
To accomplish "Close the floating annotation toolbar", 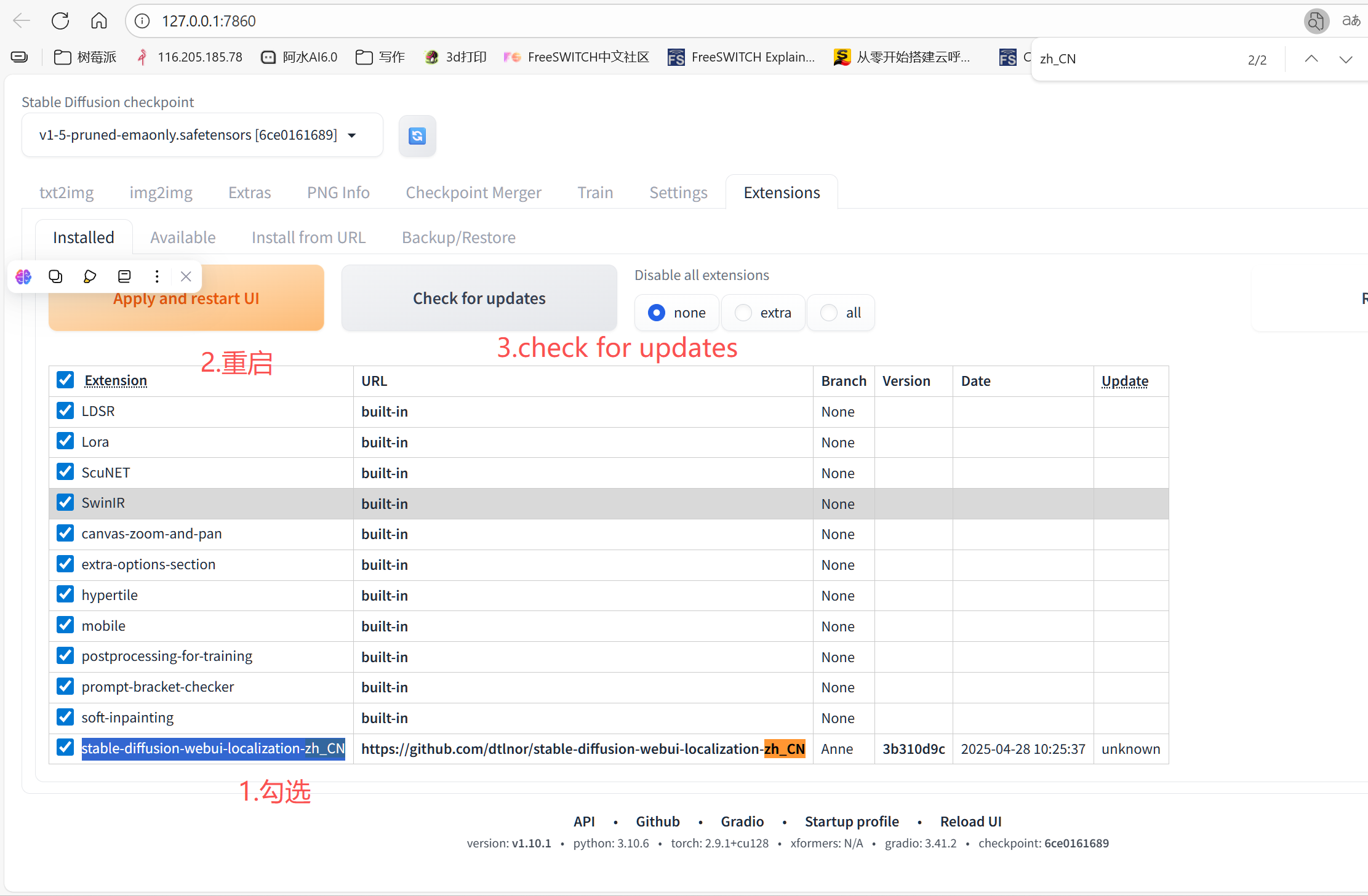I will click(186, 277).
